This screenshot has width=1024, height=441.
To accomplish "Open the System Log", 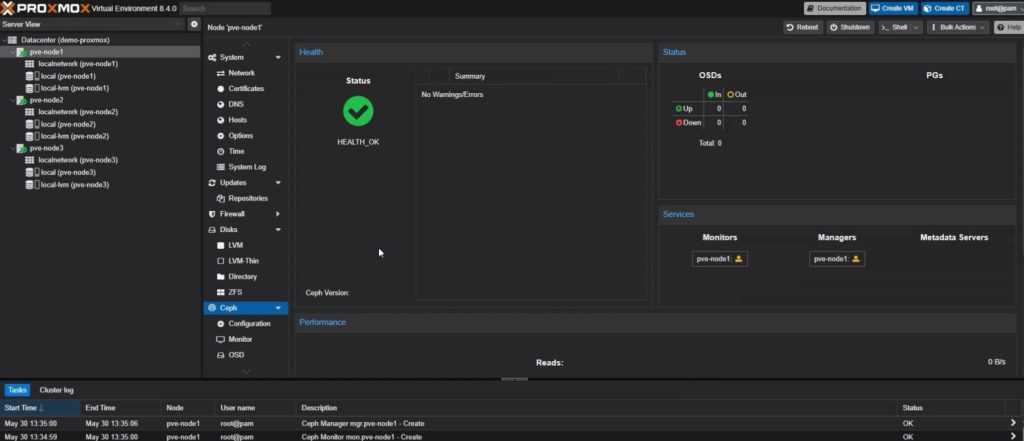I will 247,167.
